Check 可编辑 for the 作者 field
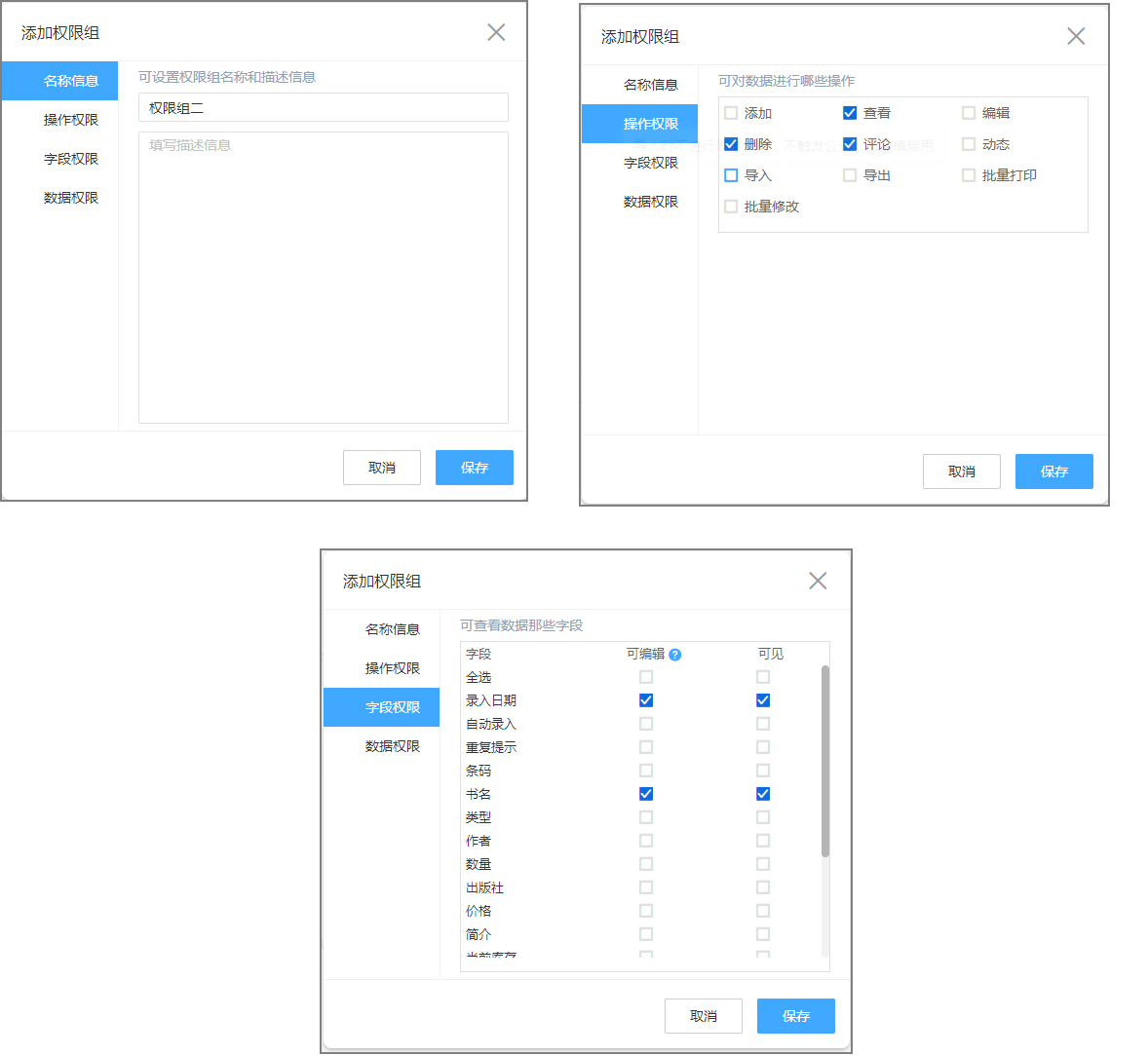 click(646, 841)
